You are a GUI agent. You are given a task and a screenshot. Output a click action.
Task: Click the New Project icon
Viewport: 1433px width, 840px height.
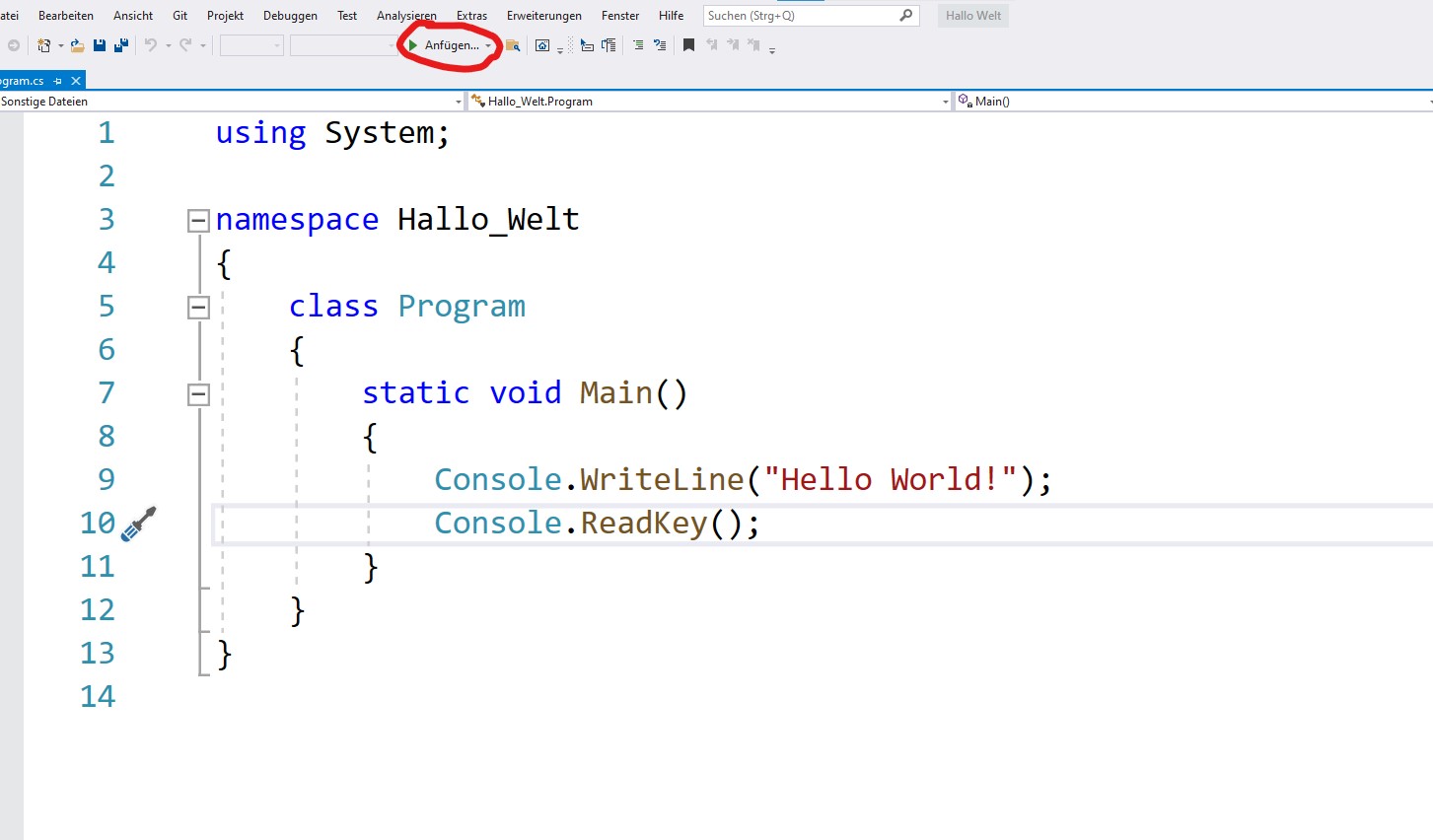(x=43, y=45)
